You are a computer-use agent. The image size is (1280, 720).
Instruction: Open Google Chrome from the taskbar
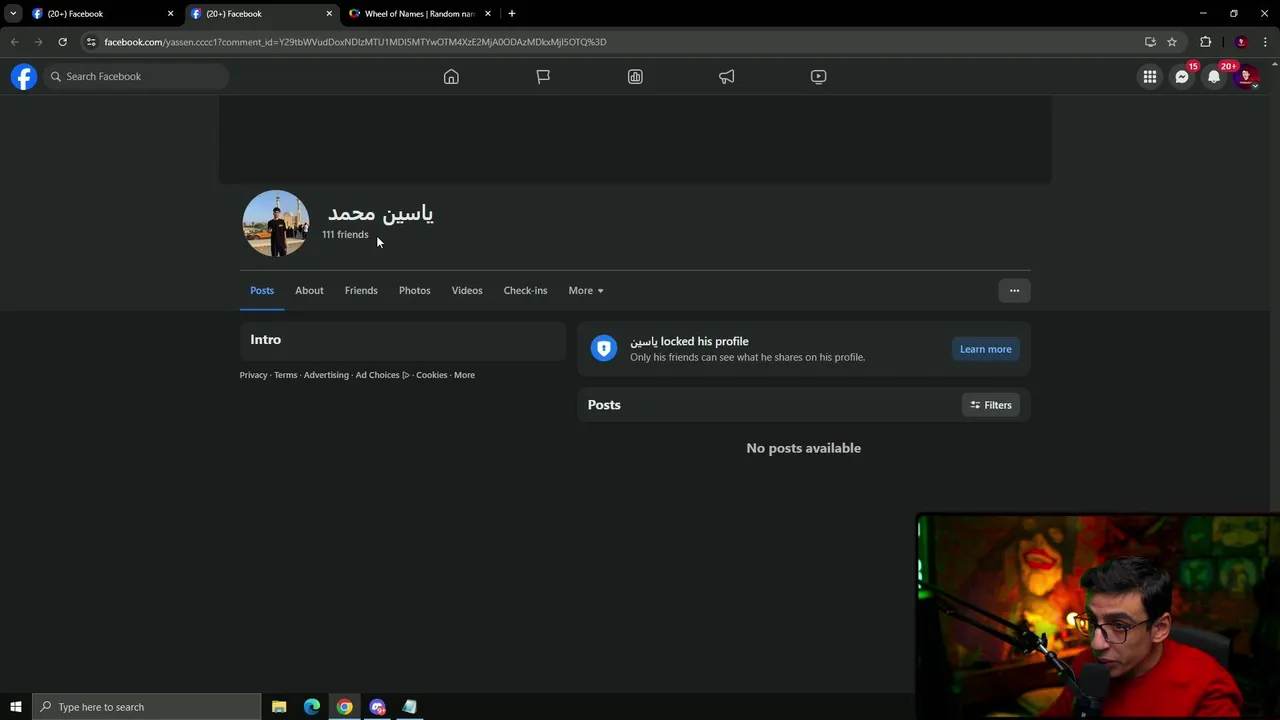click(x=344, y=707)
